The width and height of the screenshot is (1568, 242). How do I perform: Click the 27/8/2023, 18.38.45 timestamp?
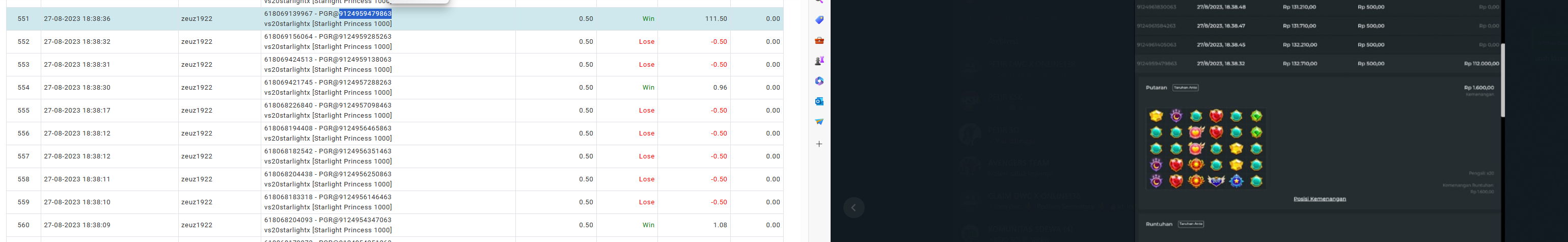1221,44
